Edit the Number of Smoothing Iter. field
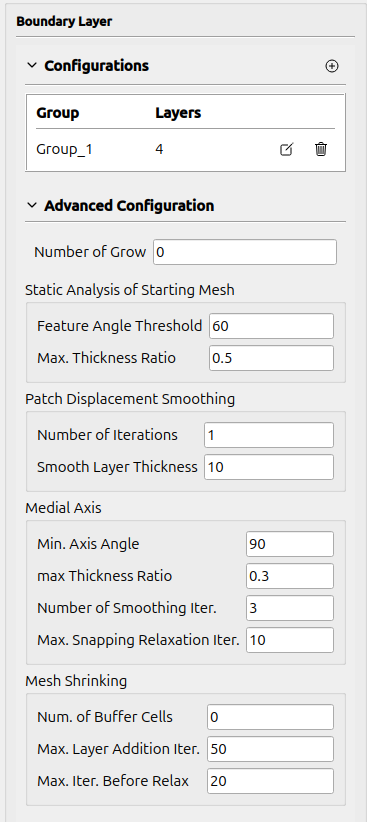 tap(290, 608)
